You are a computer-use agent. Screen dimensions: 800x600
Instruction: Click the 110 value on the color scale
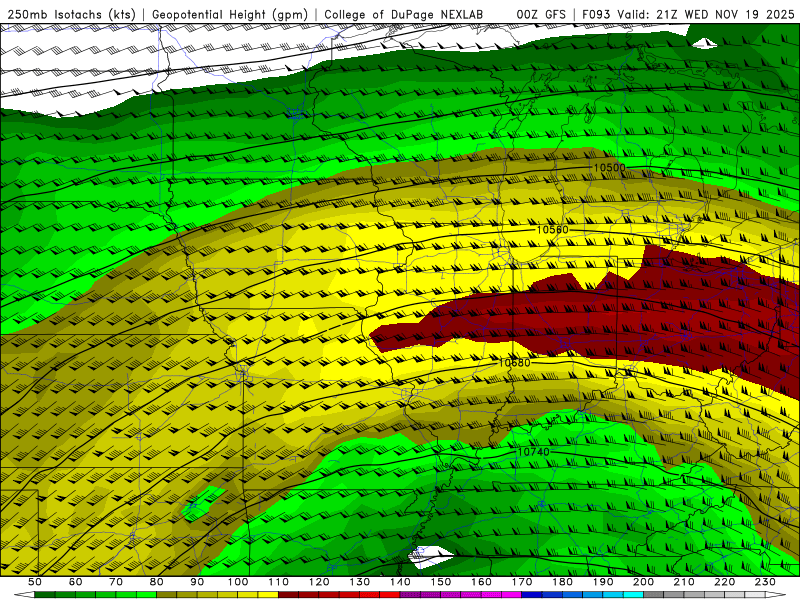278,582
